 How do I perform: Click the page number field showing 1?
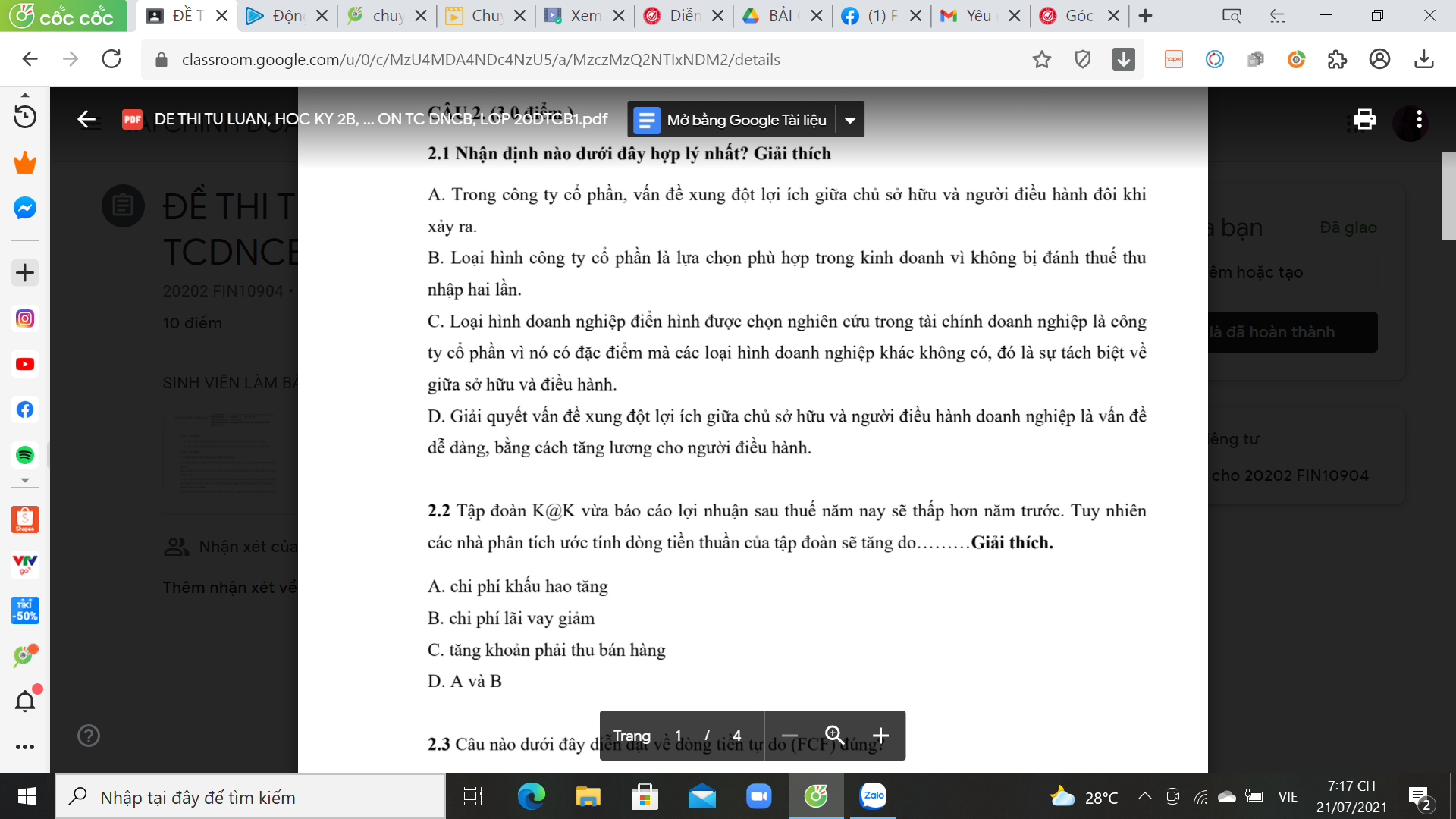pos(678,736)
